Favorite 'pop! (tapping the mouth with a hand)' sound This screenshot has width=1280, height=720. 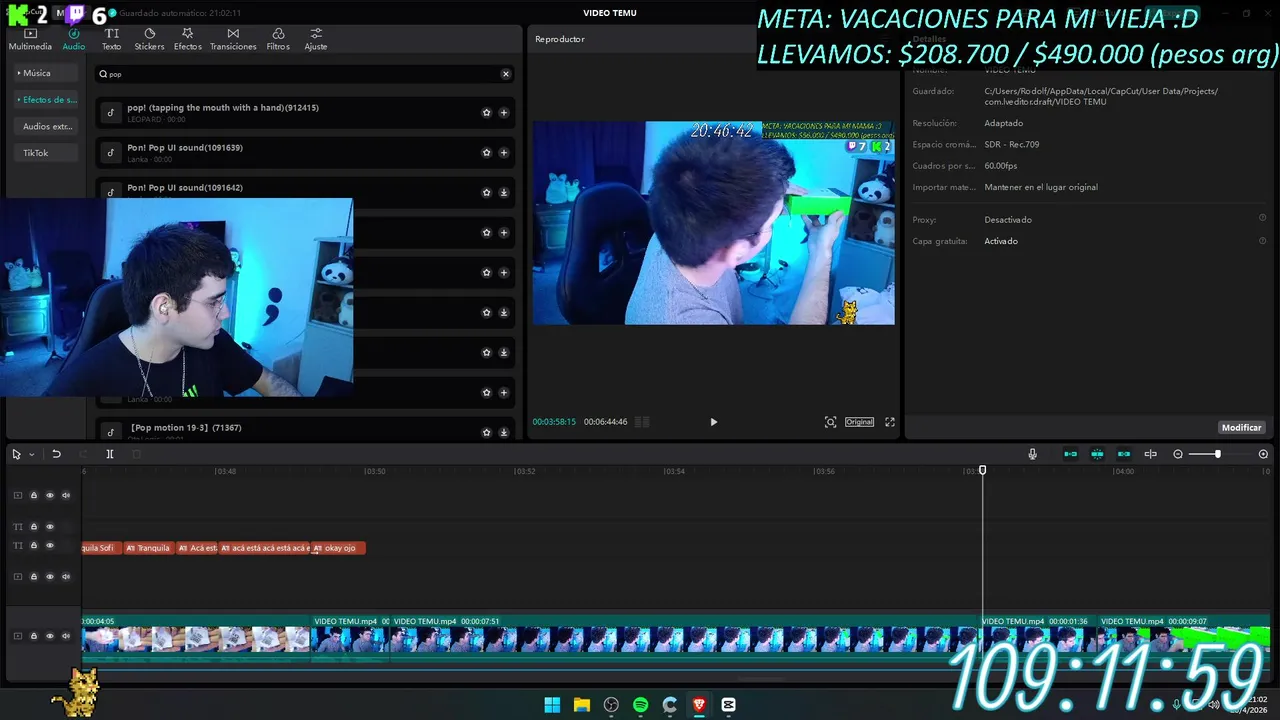point(486,113)
